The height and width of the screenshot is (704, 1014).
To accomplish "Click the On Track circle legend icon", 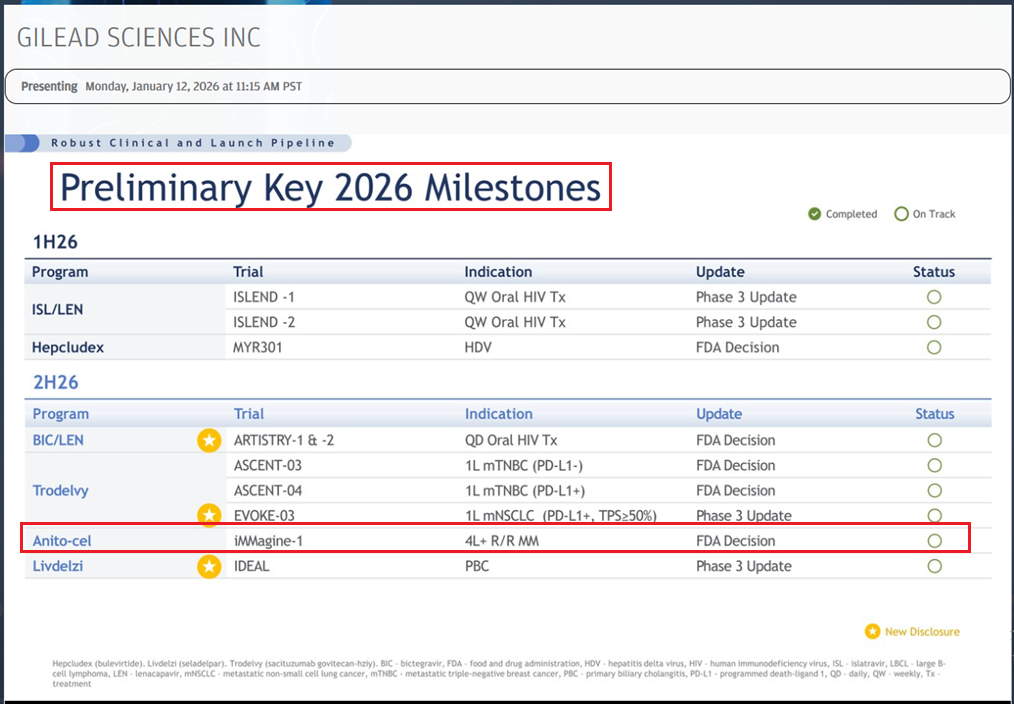I will coord(901,214).
